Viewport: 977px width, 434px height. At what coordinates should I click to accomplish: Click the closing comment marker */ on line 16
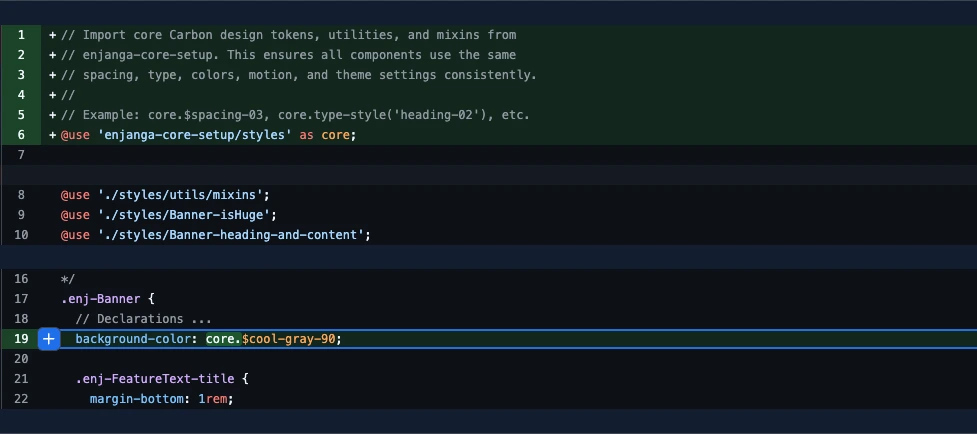coord(68,279)
